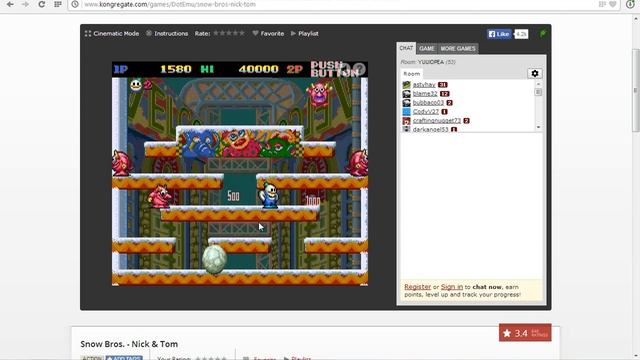Screen dimensions: 640x360
Task: Click the Add Tags button below the title
Action: 124,358
